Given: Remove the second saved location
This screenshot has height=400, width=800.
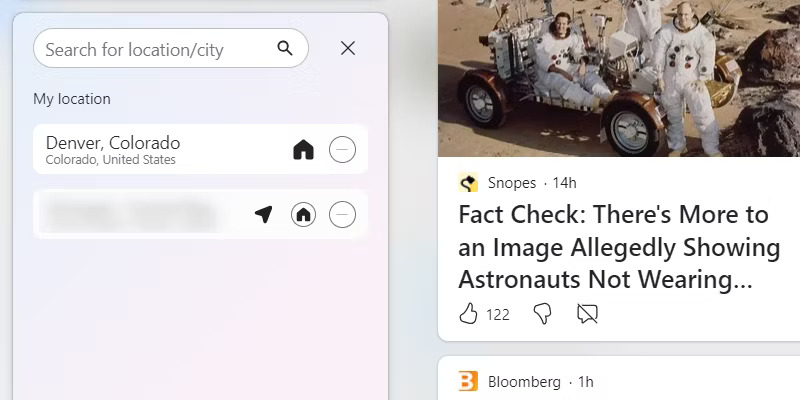Looking at the screenshot, I should (x=342, y=214).
